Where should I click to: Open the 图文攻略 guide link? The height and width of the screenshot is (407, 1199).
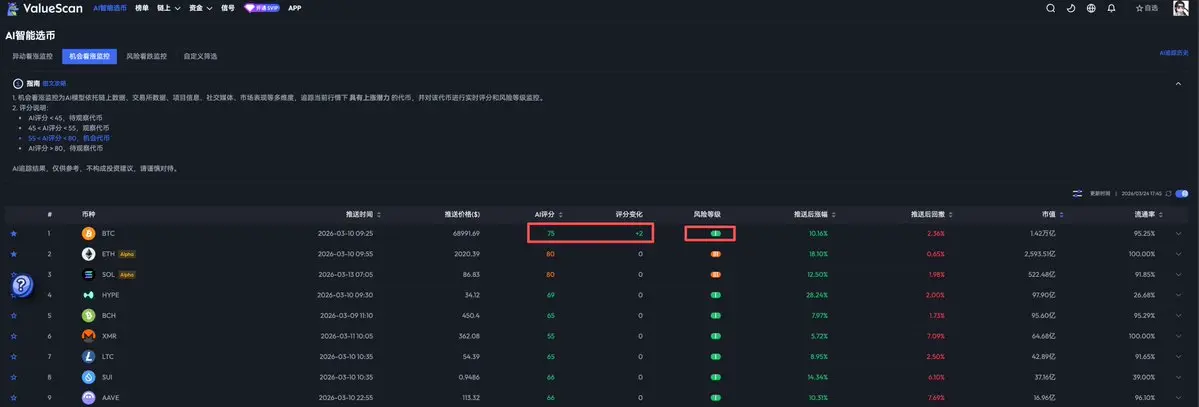(x=54, y=83)
